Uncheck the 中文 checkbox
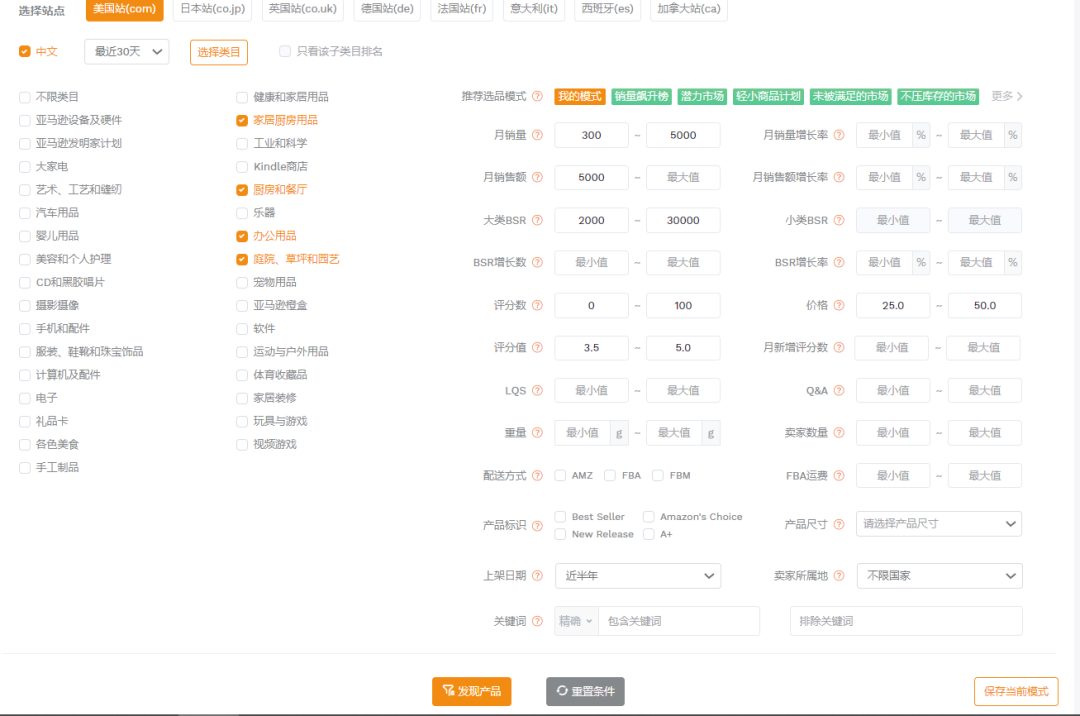Screen dimensions: 1080x716 [x=25, y=52]
